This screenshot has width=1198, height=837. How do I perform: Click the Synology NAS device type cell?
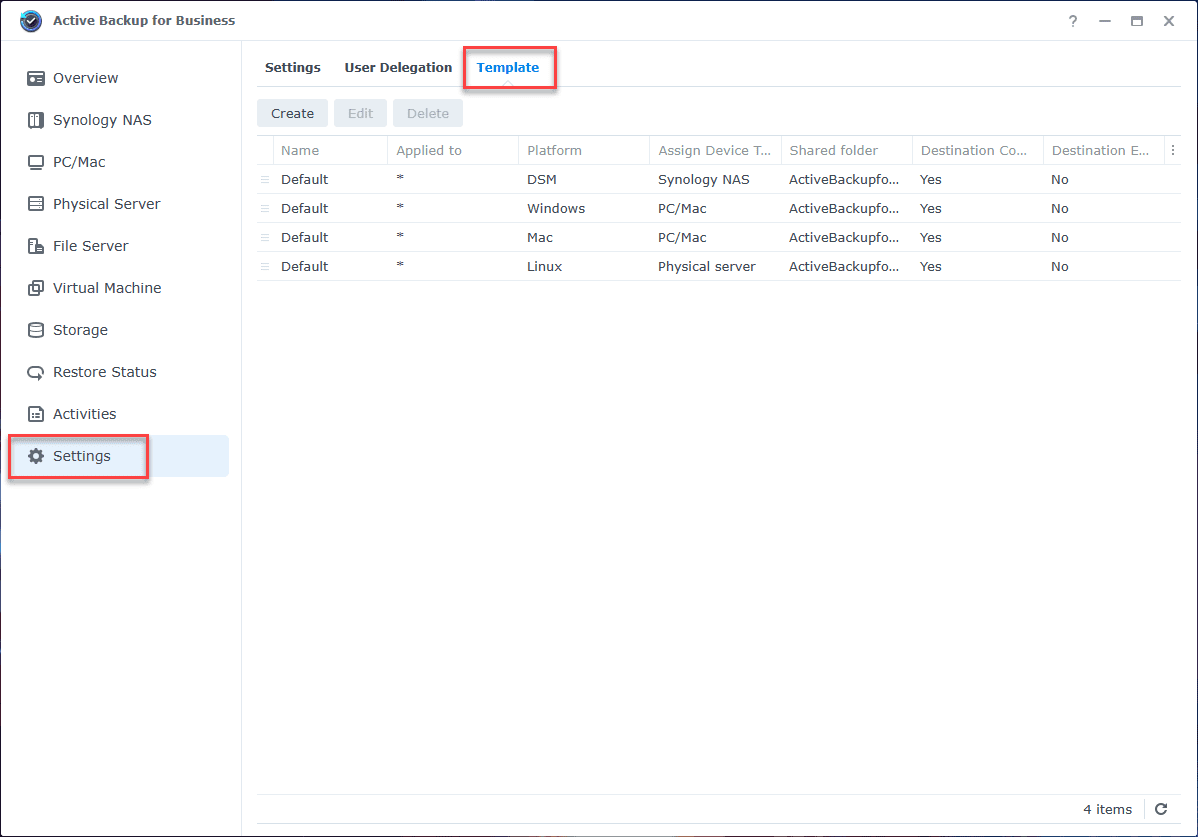[x=704, y=179]
